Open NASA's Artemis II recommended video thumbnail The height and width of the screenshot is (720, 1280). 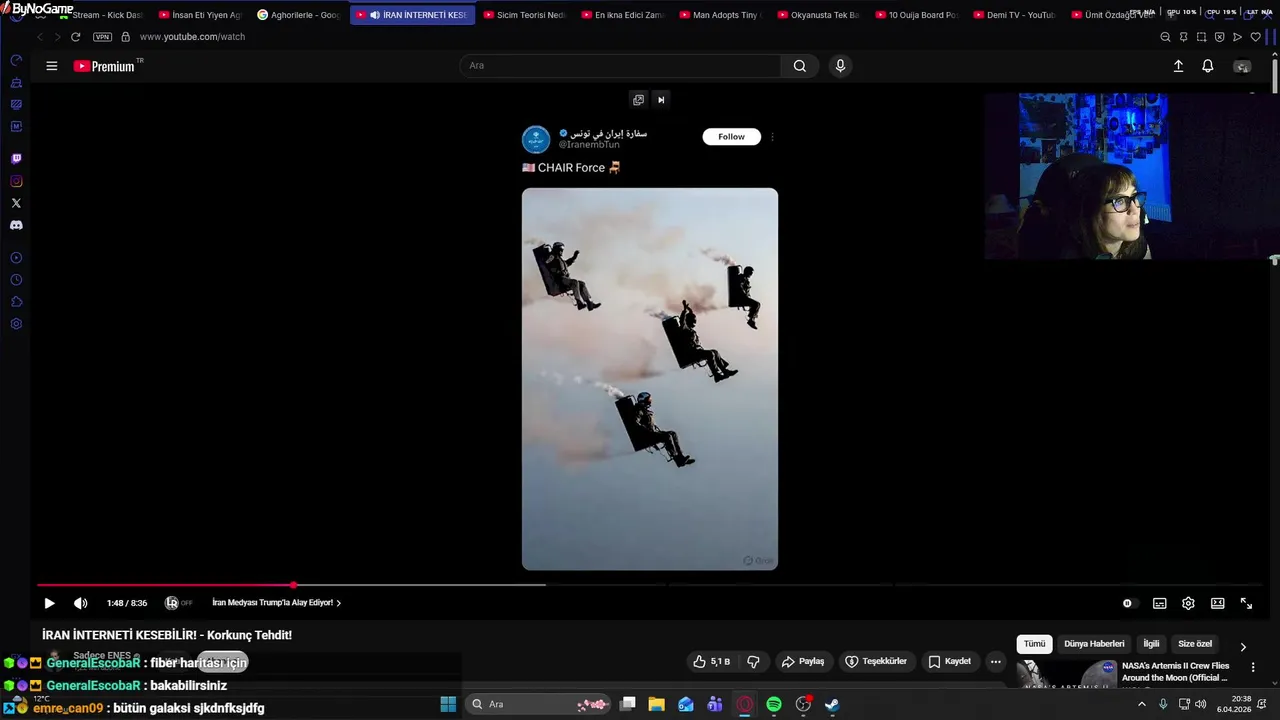click(1066, 673)
